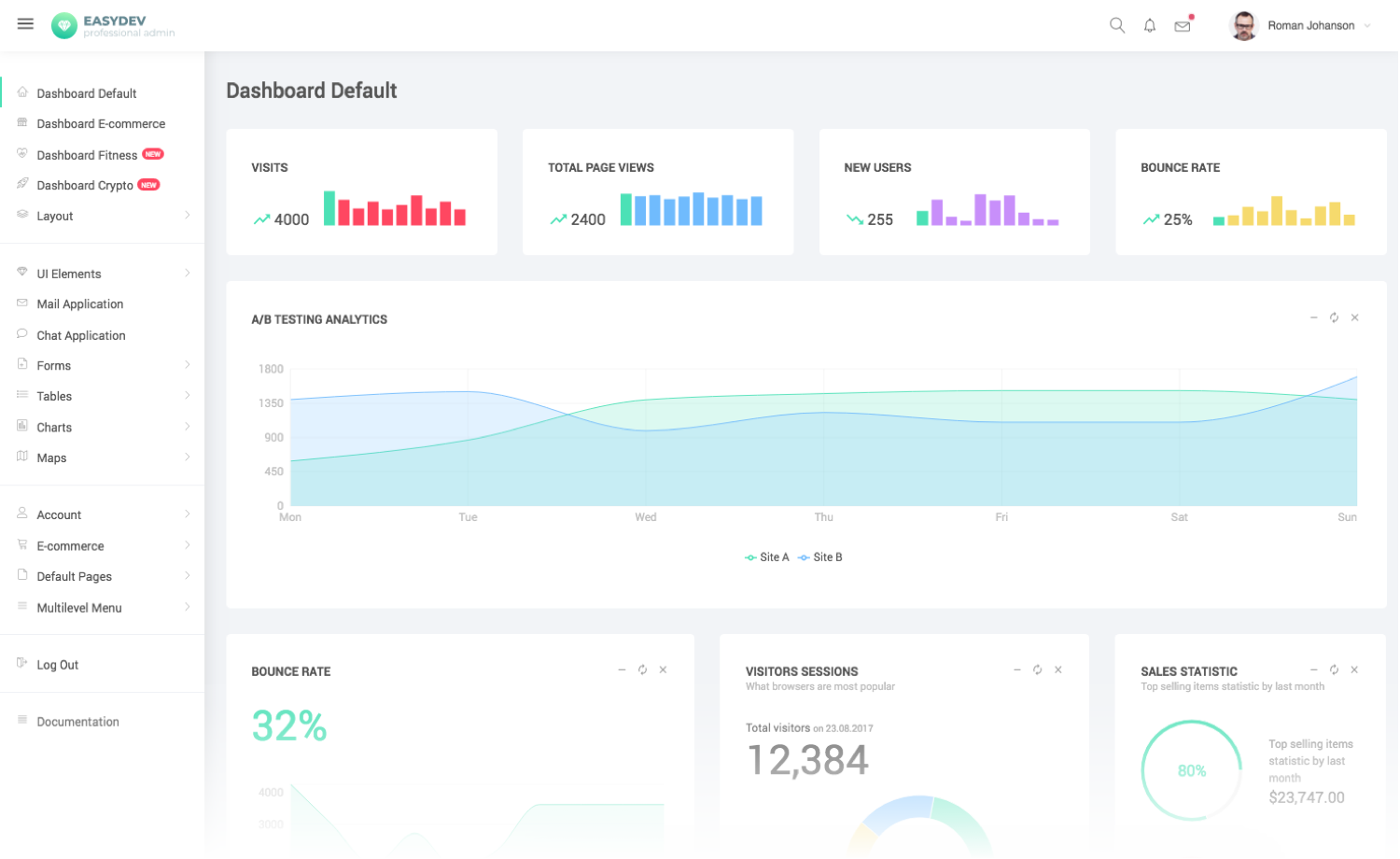Minimize the Visitors Sessions panel
Screen dimensions: 1400x859
(1017, 669)
